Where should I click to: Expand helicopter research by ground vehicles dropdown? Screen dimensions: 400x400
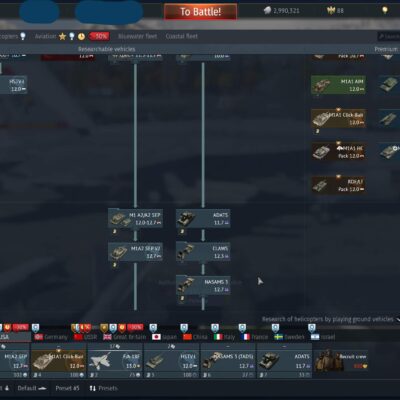(398, 319)
